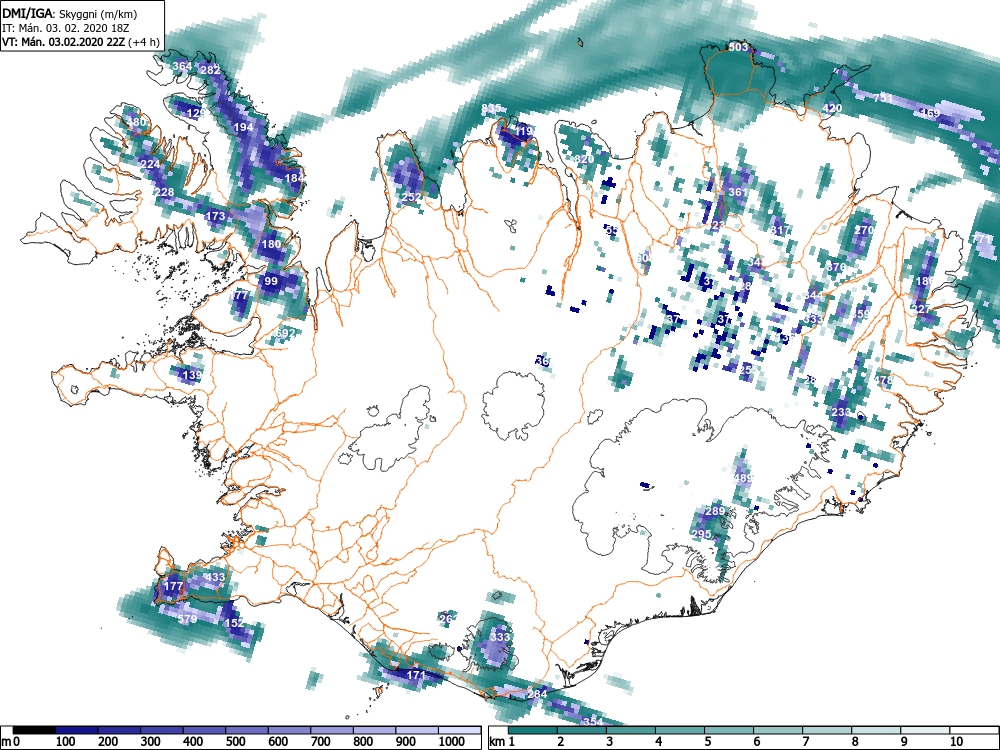Screen dimensions: 1000x750
Task: Click visibility value '152'
Action: [x=234, y=623]
